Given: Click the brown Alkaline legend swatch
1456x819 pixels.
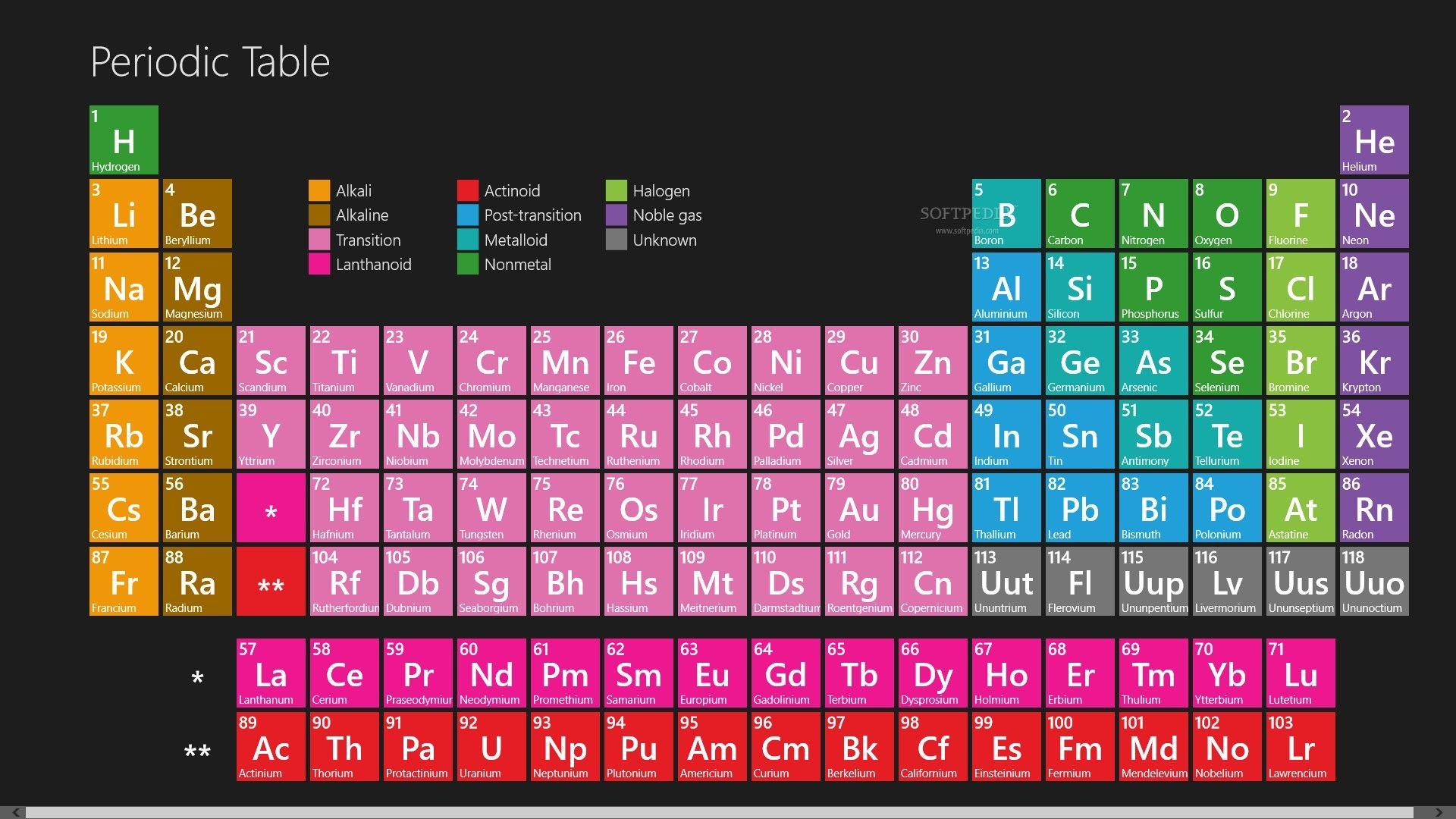Looking at the screenshot, I should (x=319, y=215).
